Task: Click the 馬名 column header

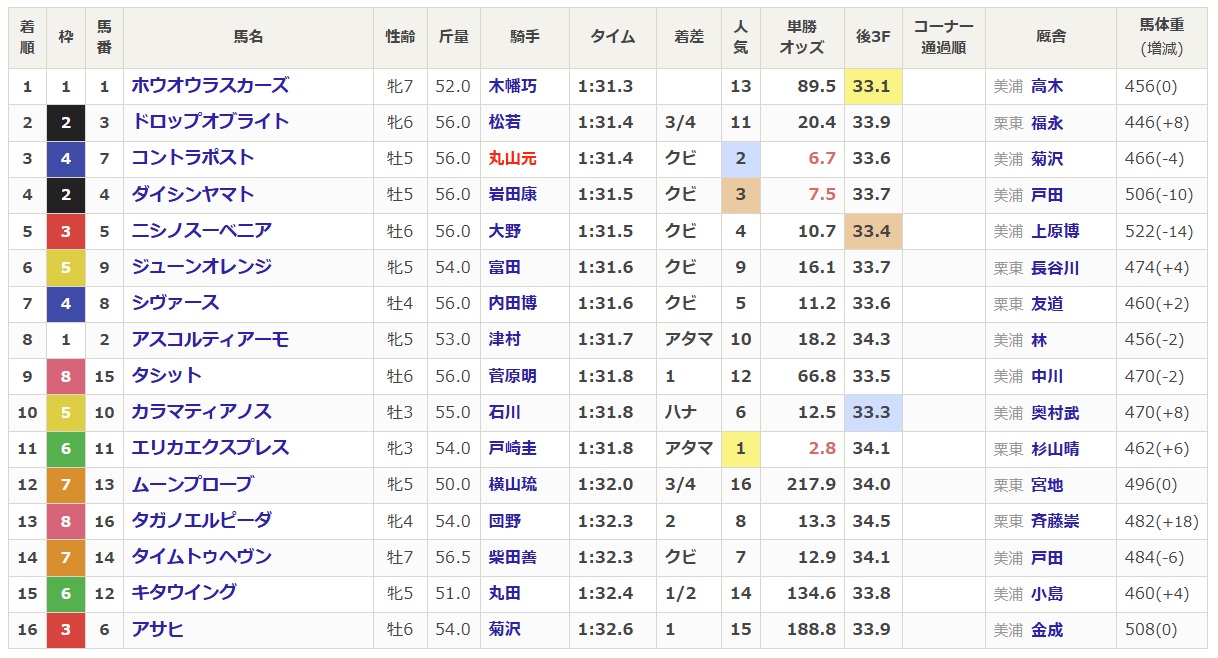Action: pyautogui.click(x=248, y=37)
